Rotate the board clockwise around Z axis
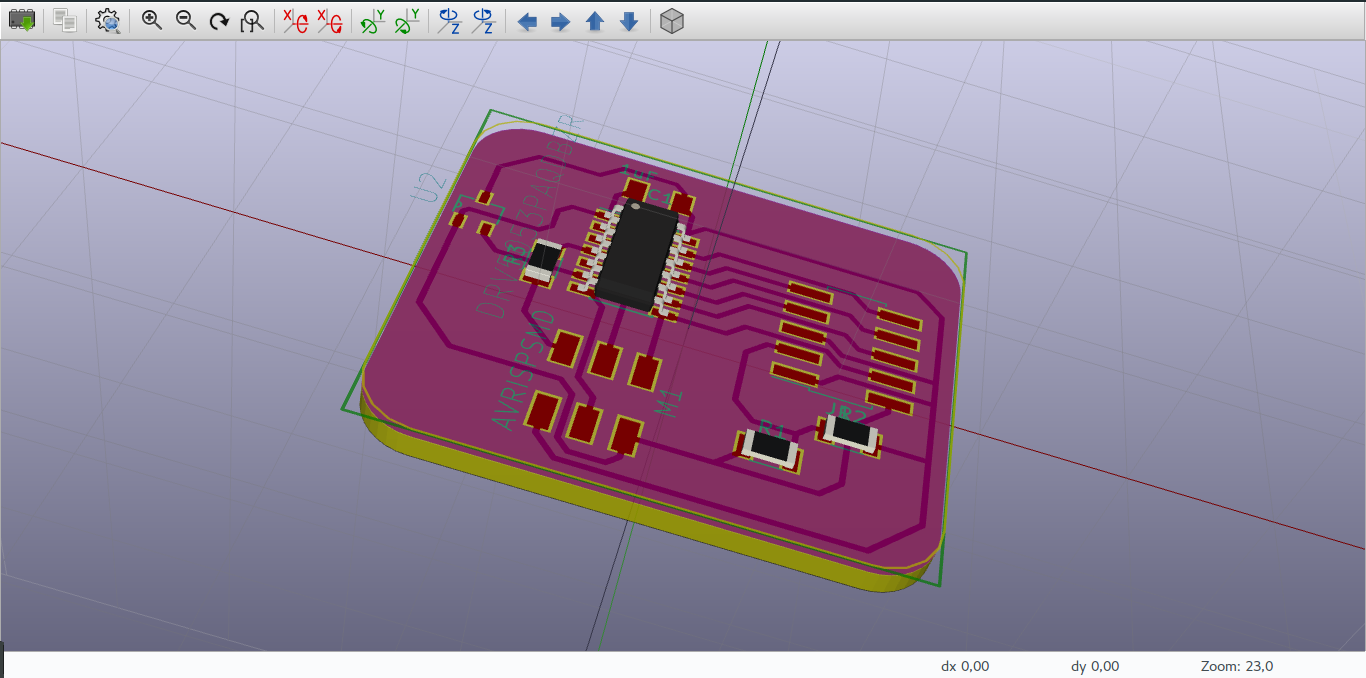1366x678 pixels. [447, 20]
